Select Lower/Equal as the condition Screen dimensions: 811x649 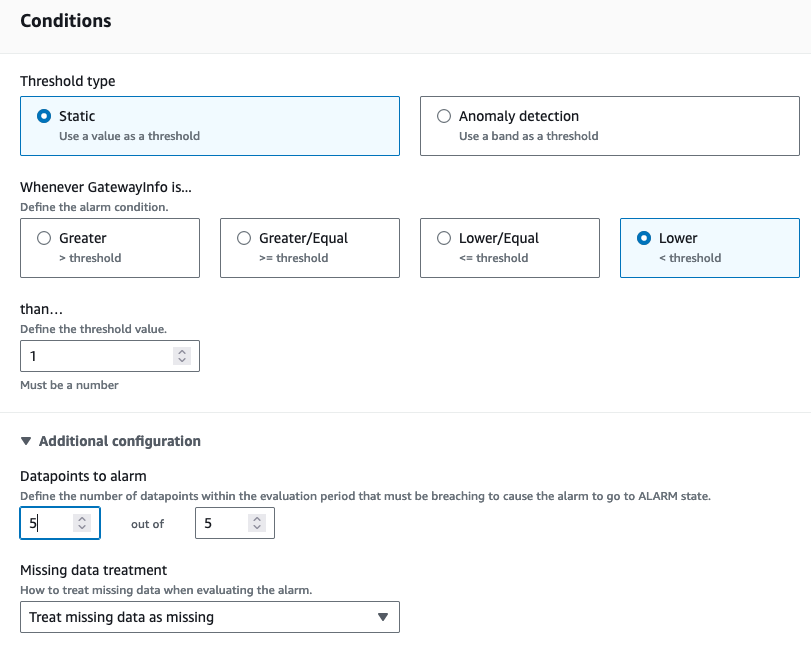tap(444, 238)
